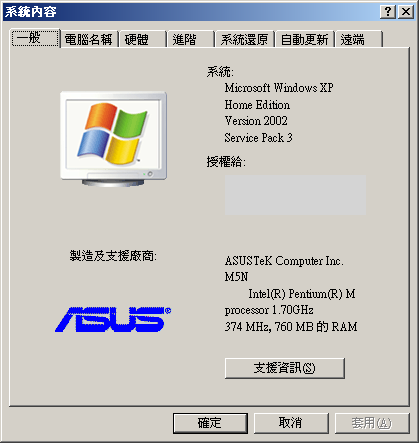Image resolution: width=419 pixels, height=443 pixels.
Task: Select the 一般 tab
Action: pos(35,38)
